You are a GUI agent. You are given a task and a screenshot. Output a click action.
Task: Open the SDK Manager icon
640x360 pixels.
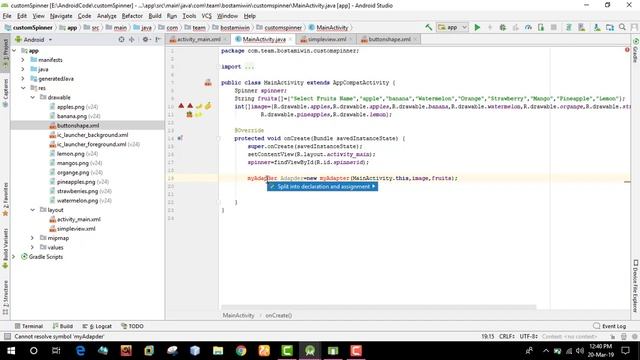tap(597, 27)
